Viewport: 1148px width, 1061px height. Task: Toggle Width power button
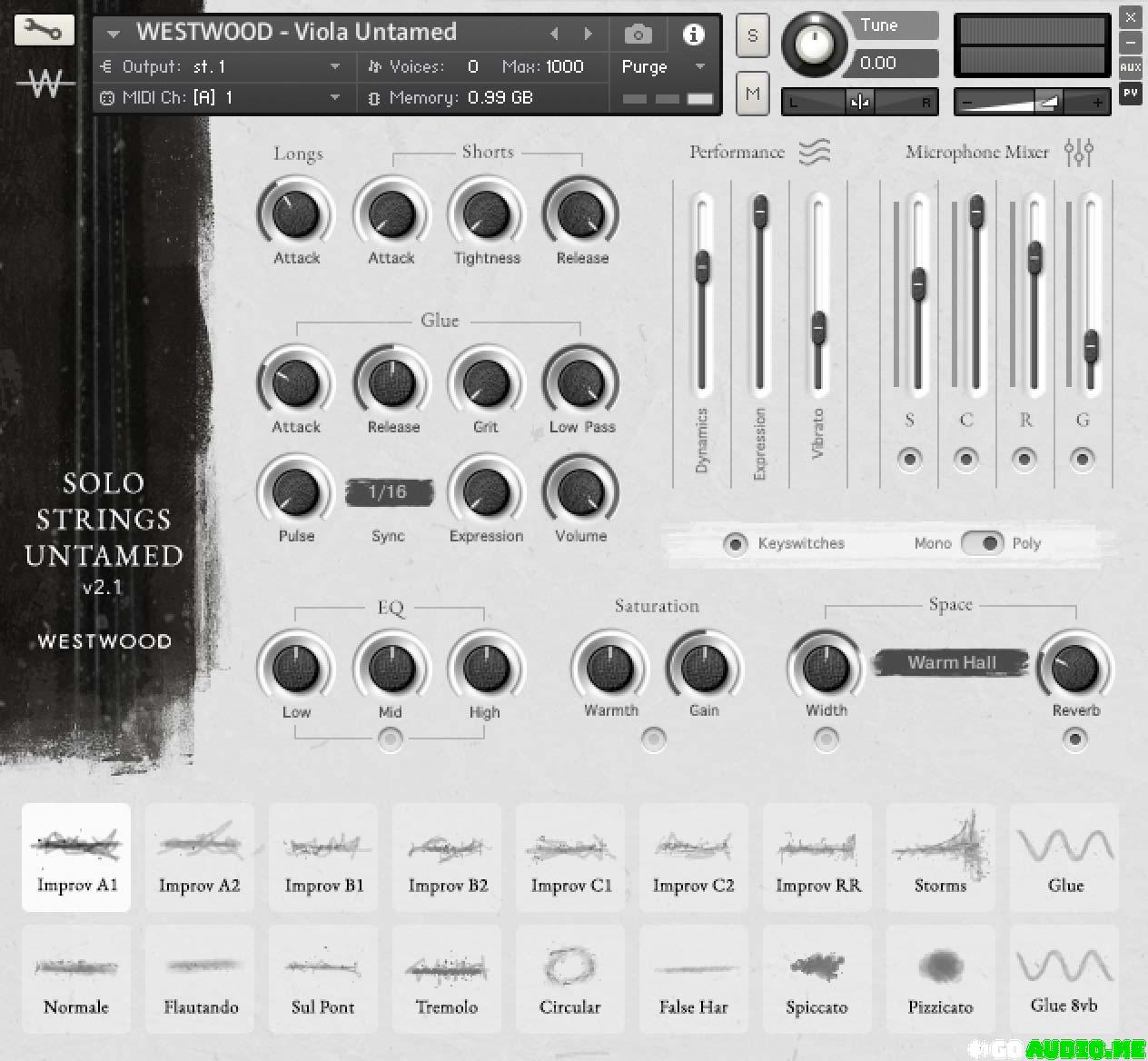click(x=826, y=739)
